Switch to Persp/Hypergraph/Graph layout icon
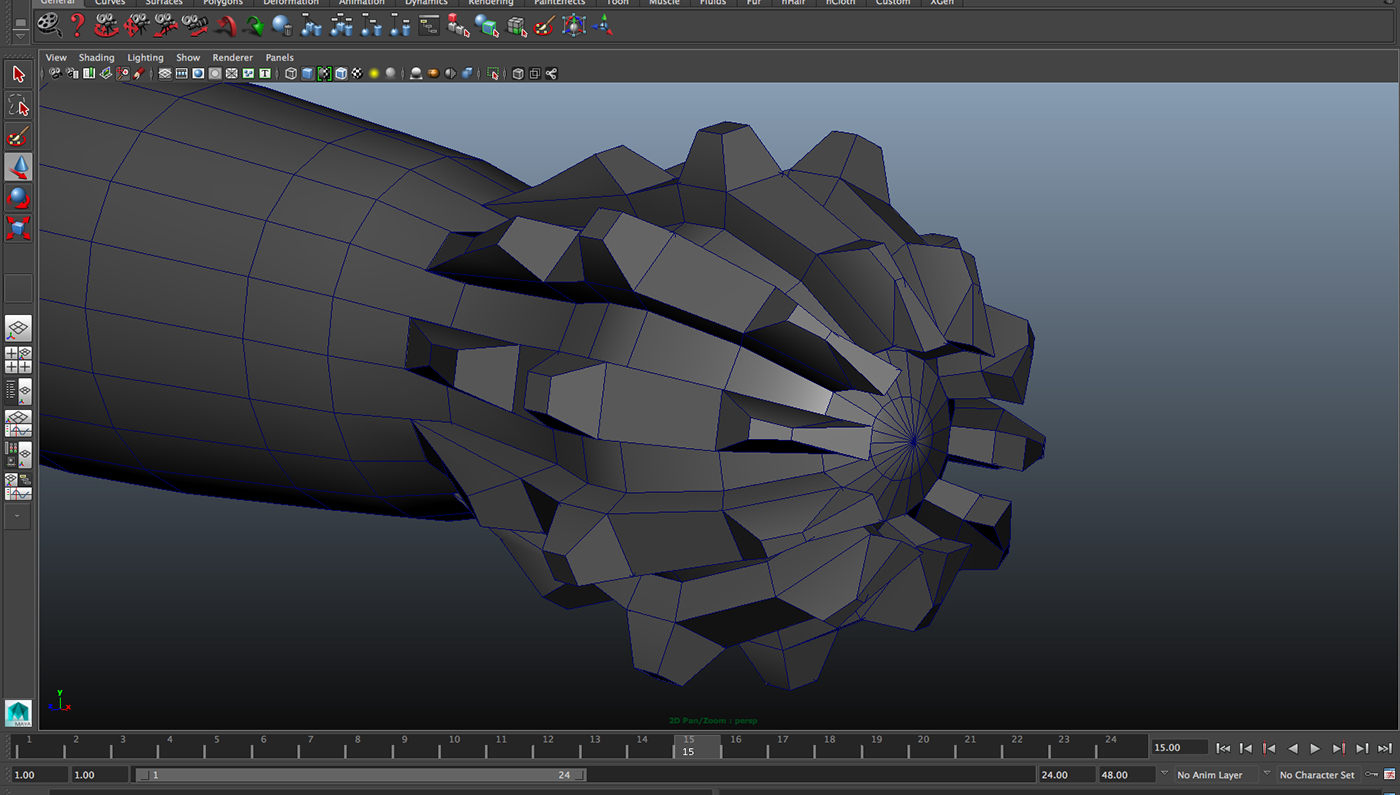The height and width of the screenshot is (795, 1400). click(x=18, y=486)
